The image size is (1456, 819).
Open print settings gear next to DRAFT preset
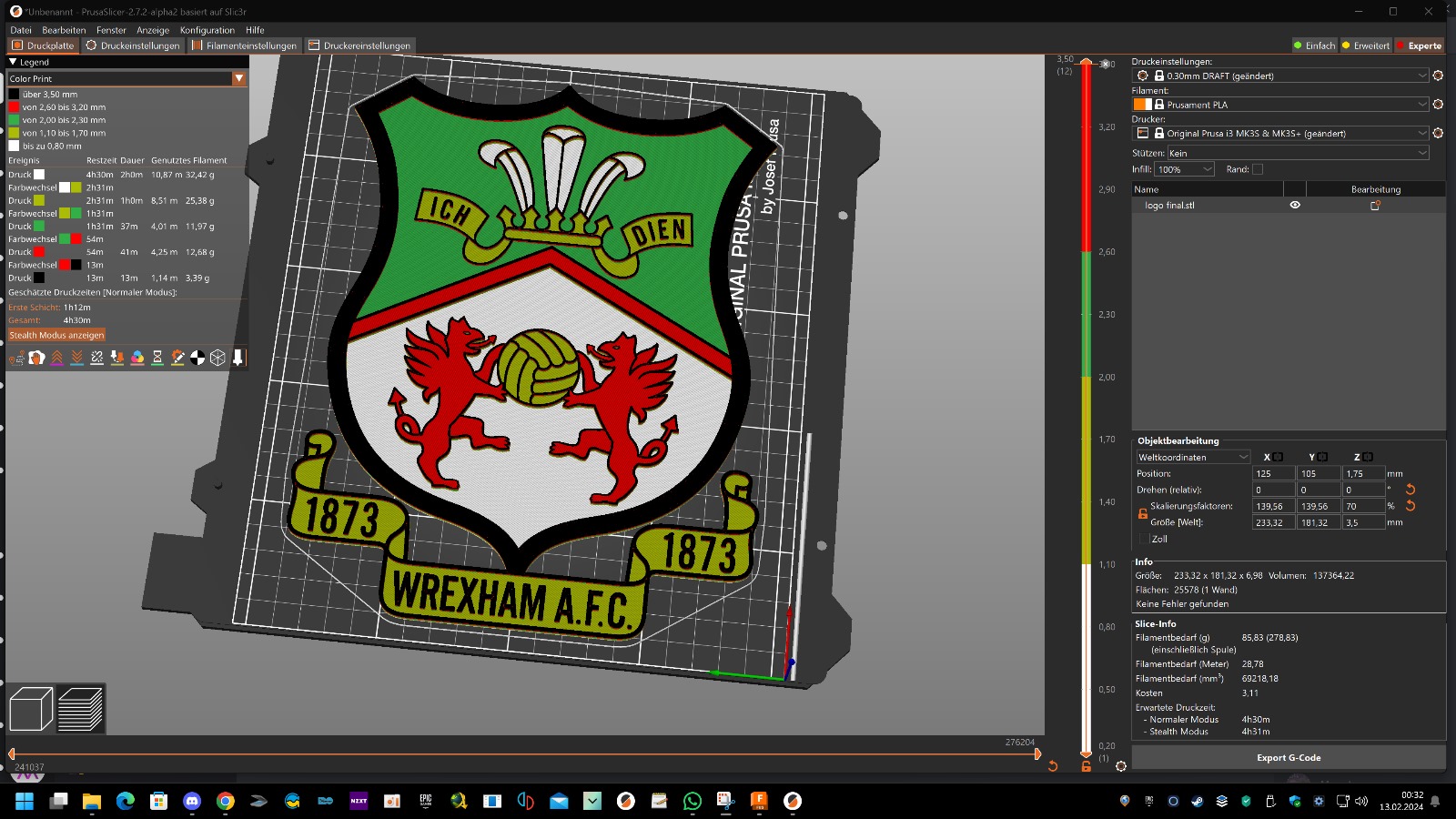click(x=1438, y=76)
